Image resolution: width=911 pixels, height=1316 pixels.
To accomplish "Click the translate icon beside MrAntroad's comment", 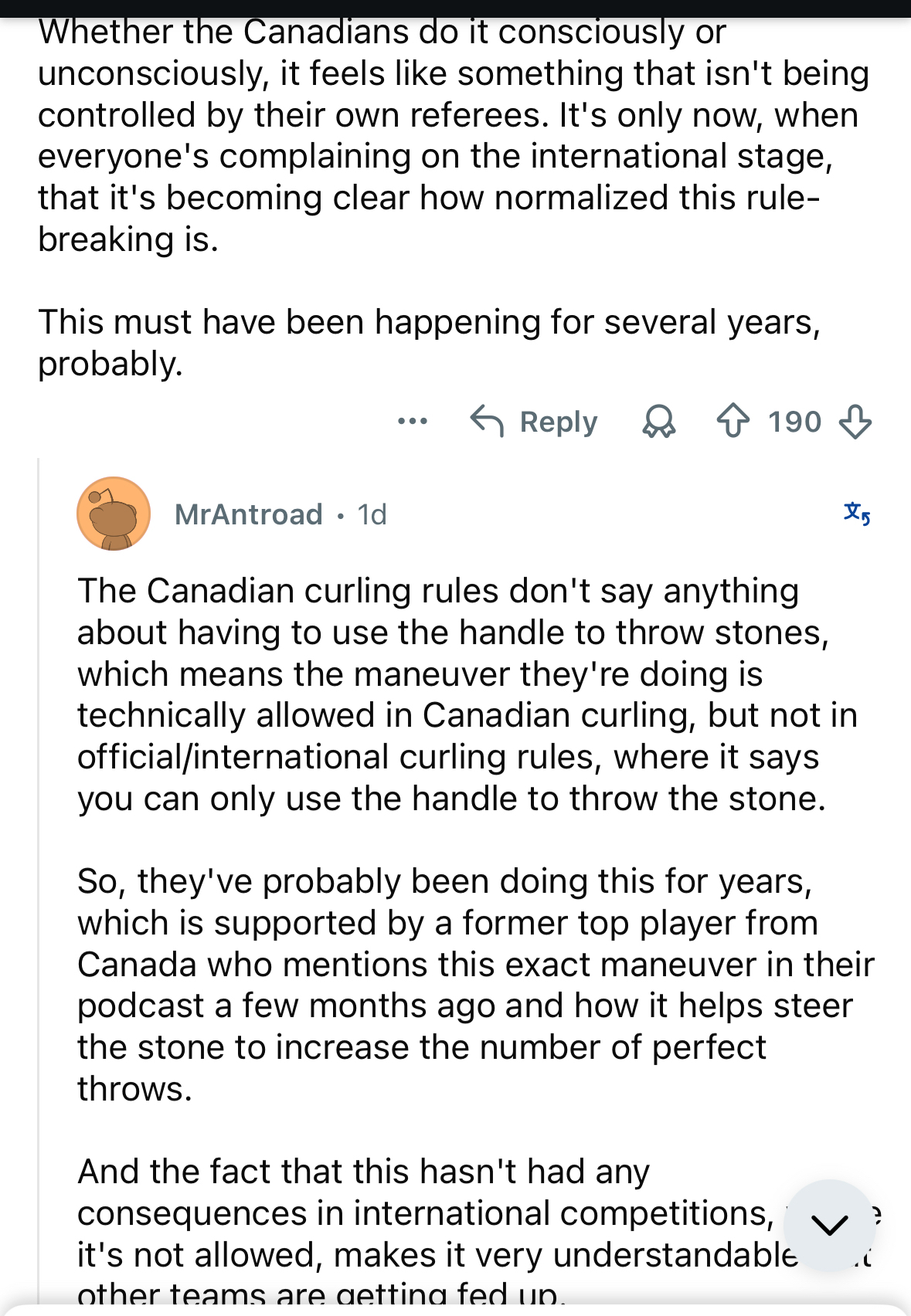I will click(x=857, y=514).
